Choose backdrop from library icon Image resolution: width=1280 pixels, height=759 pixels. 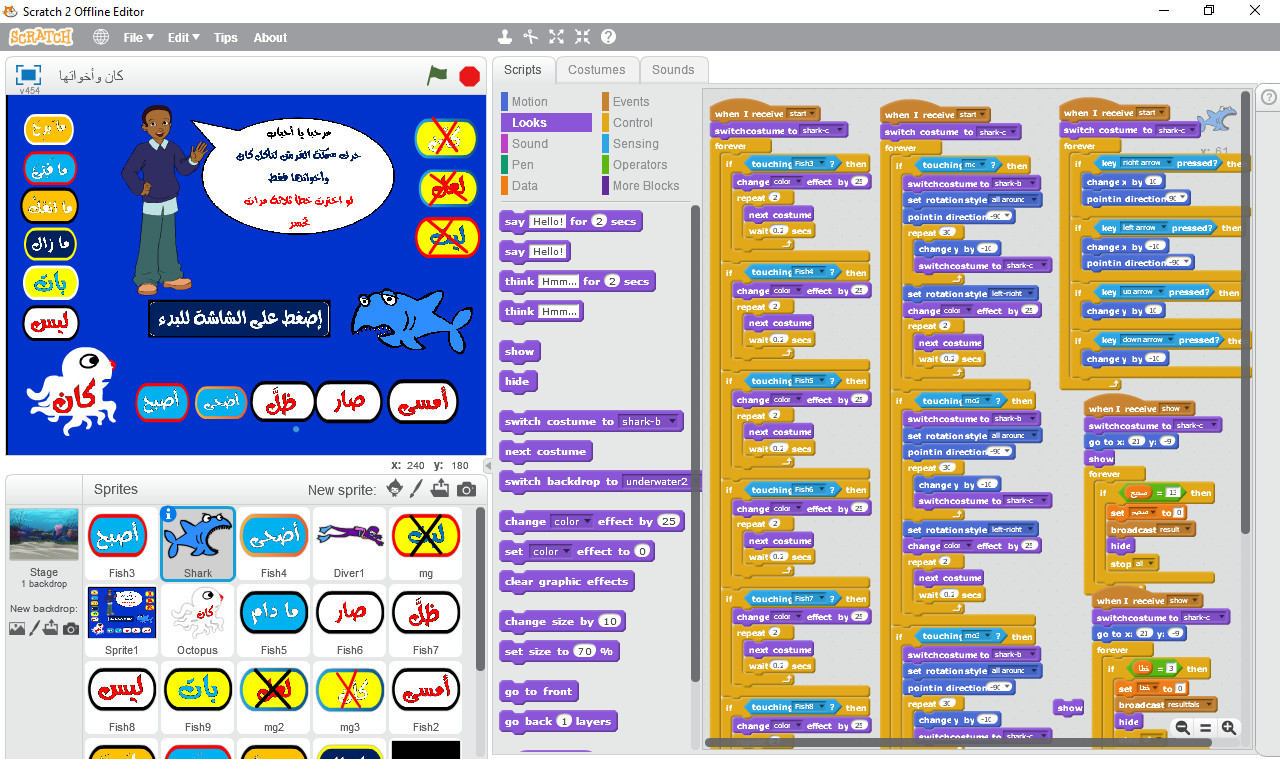tap(17, 628)
